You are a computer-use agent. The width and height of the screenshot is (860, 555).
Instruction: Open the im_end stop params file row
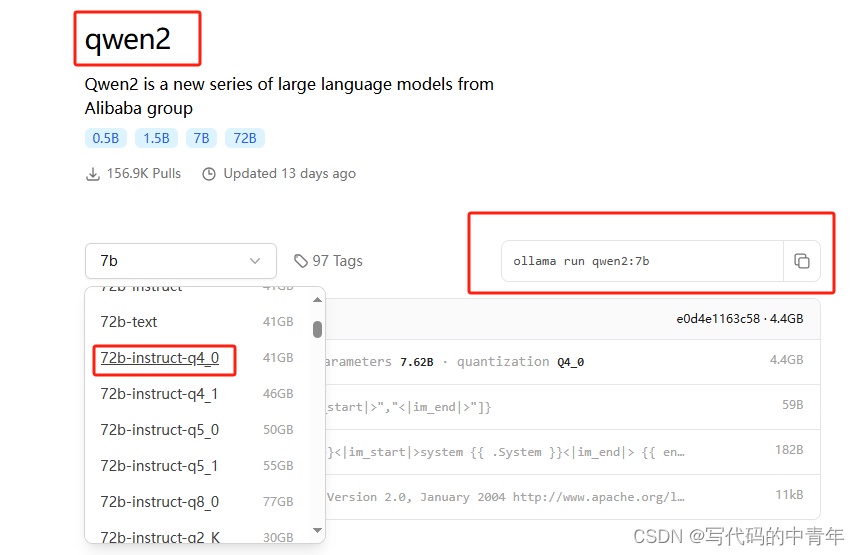coord(573,407)
